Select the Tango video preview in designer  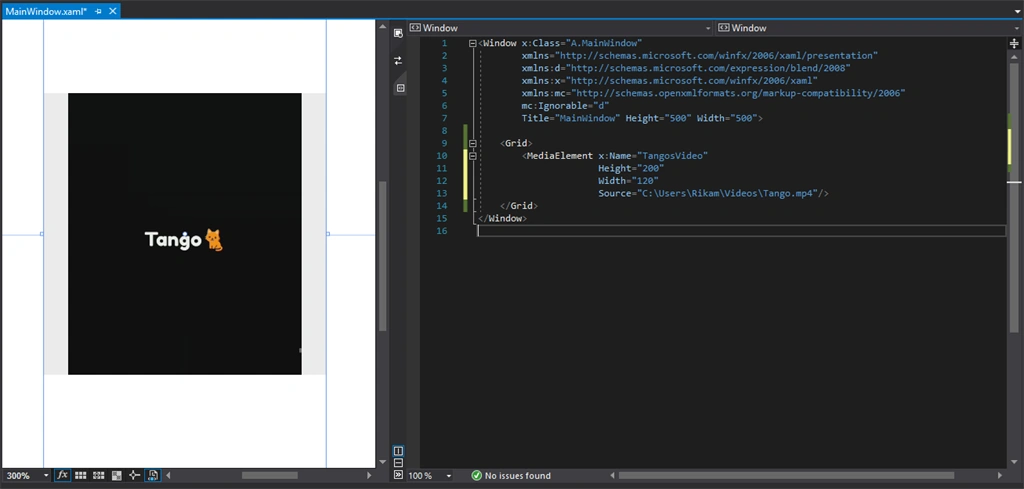185,234
